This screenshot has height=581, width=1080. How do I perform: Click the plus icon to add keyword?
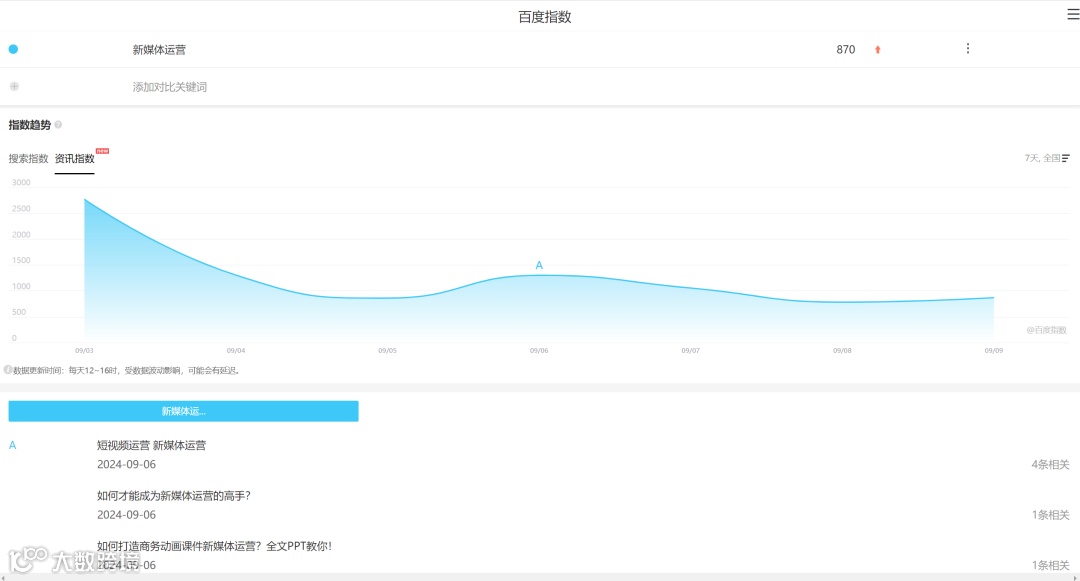point(14,86)
